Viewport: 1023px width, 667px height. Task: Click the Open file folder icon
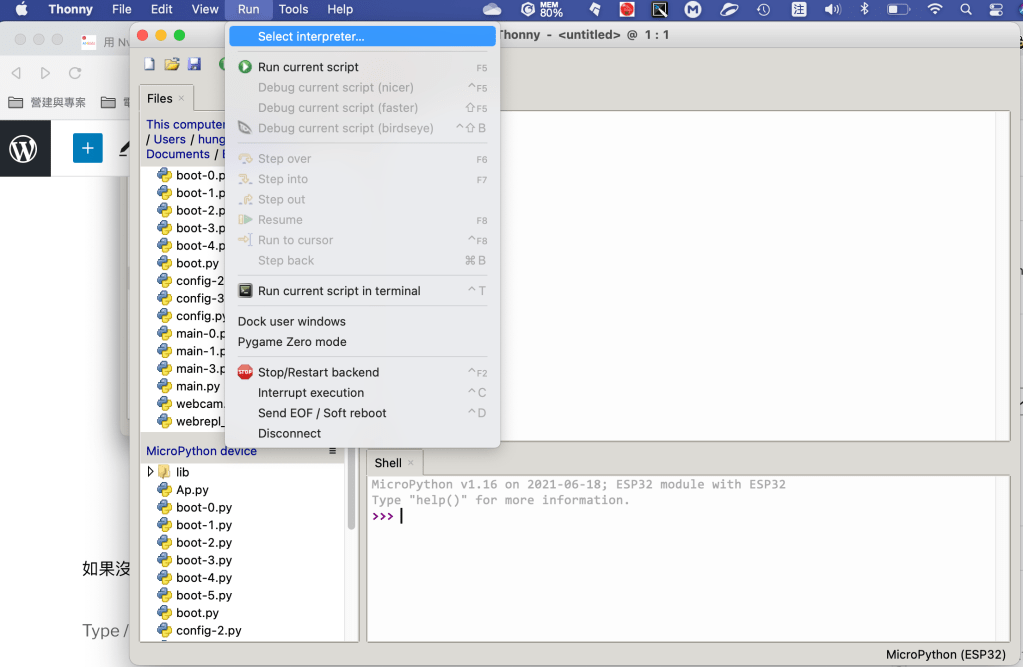click(x=172, y=64)
